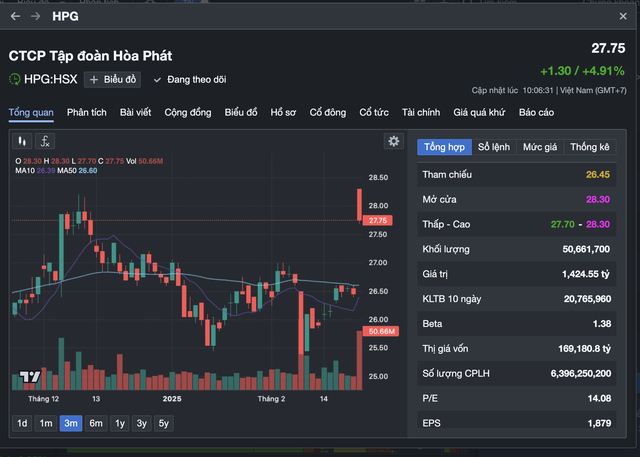This screenshot has width=640, height=457.
Task: Close the HPG panel with X
Action: click(624, 17)
